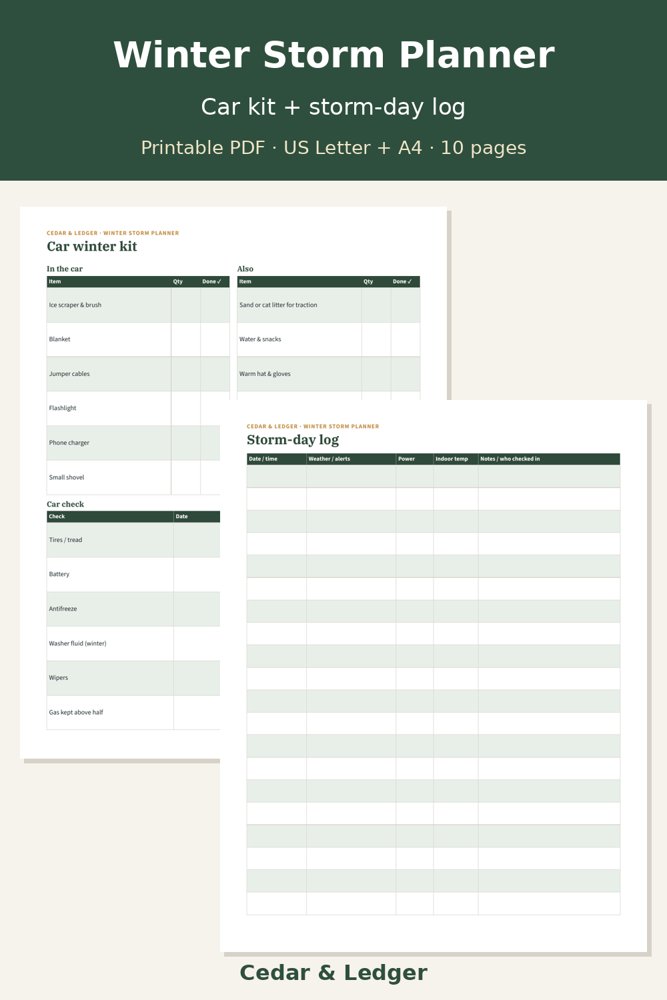Click the 'Also' section heading
Viewport: 667px width, 1000px height.
pyautogui.click(x=246, y=268)
